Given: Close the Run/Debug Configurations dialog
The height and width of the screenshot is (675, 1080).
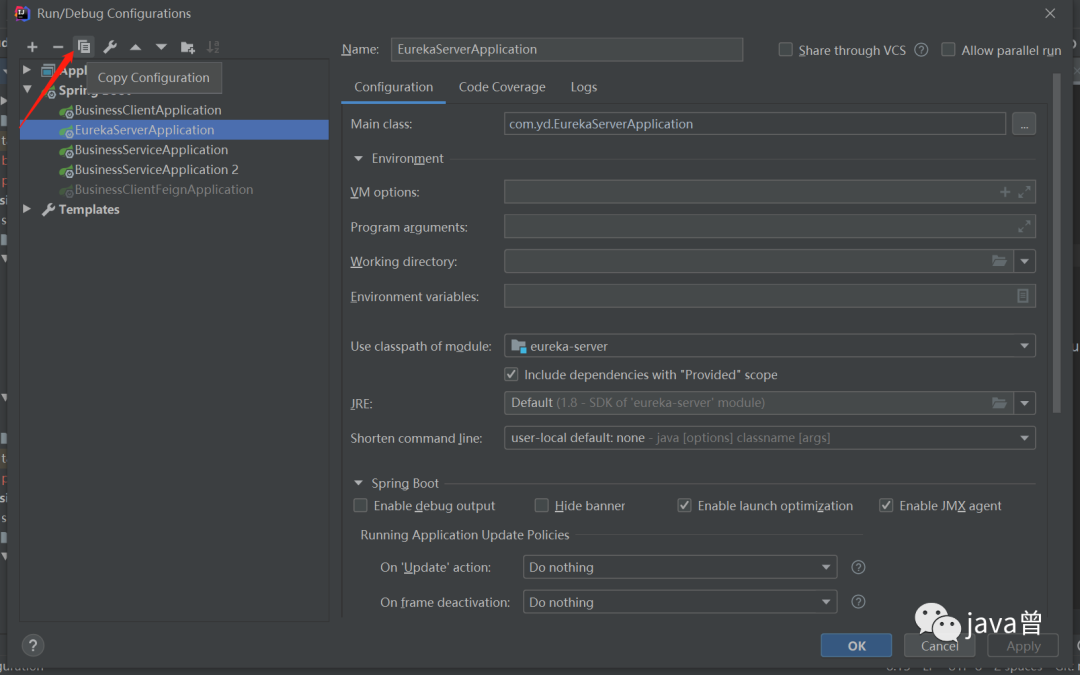Looking at the screenshot, I should tap(1050, 14).
